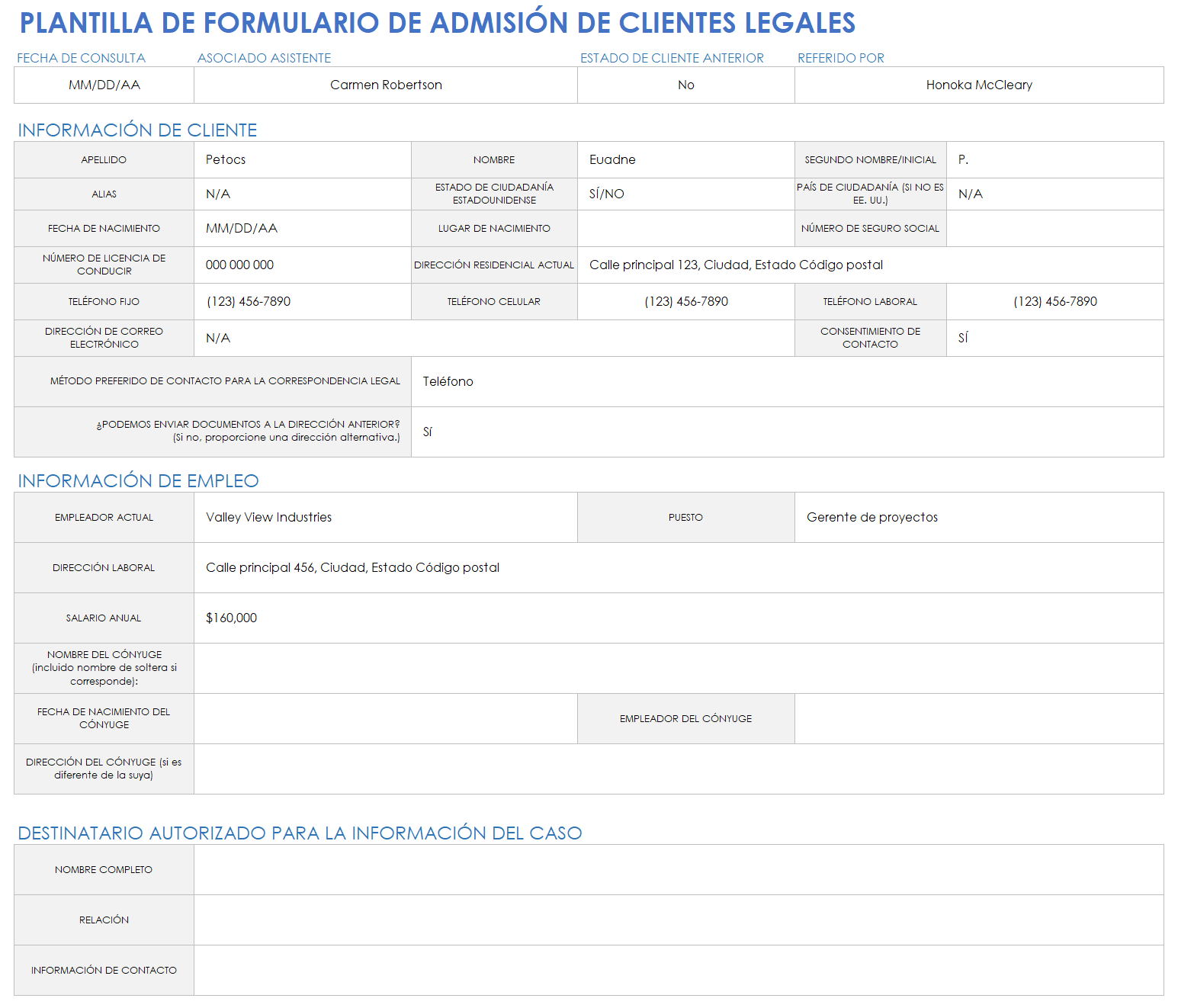Click the Carmen Robertson associate cell

pos(386,85)
